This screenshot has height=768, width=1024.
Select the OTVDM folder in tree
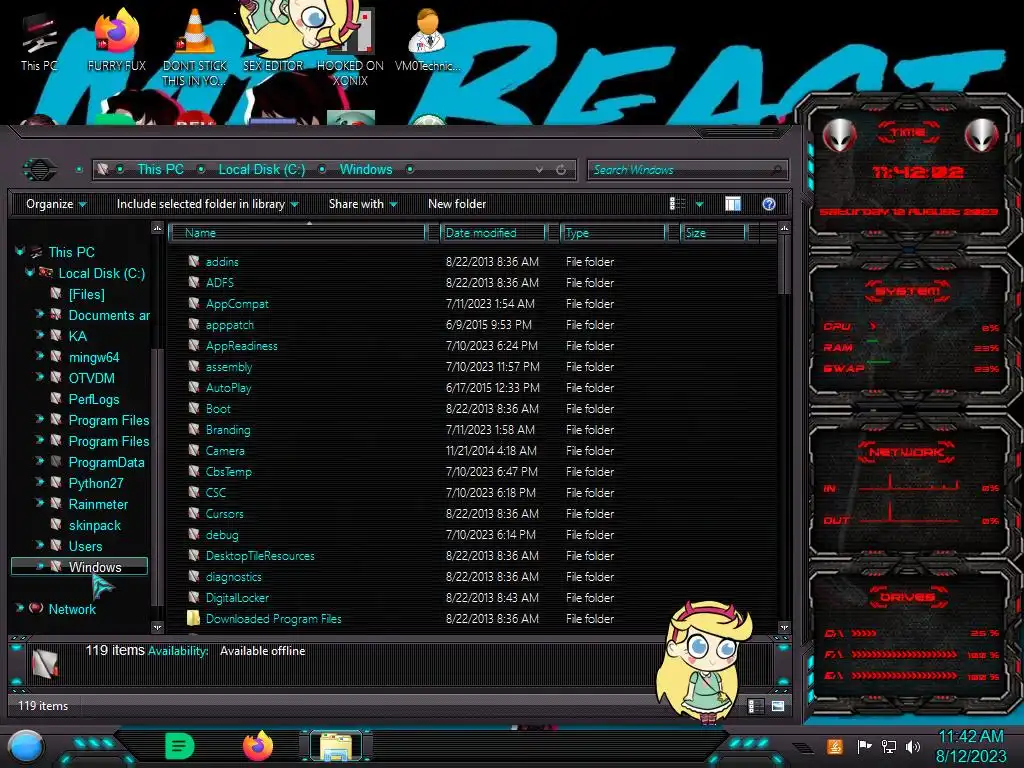[x=91, y=378]
